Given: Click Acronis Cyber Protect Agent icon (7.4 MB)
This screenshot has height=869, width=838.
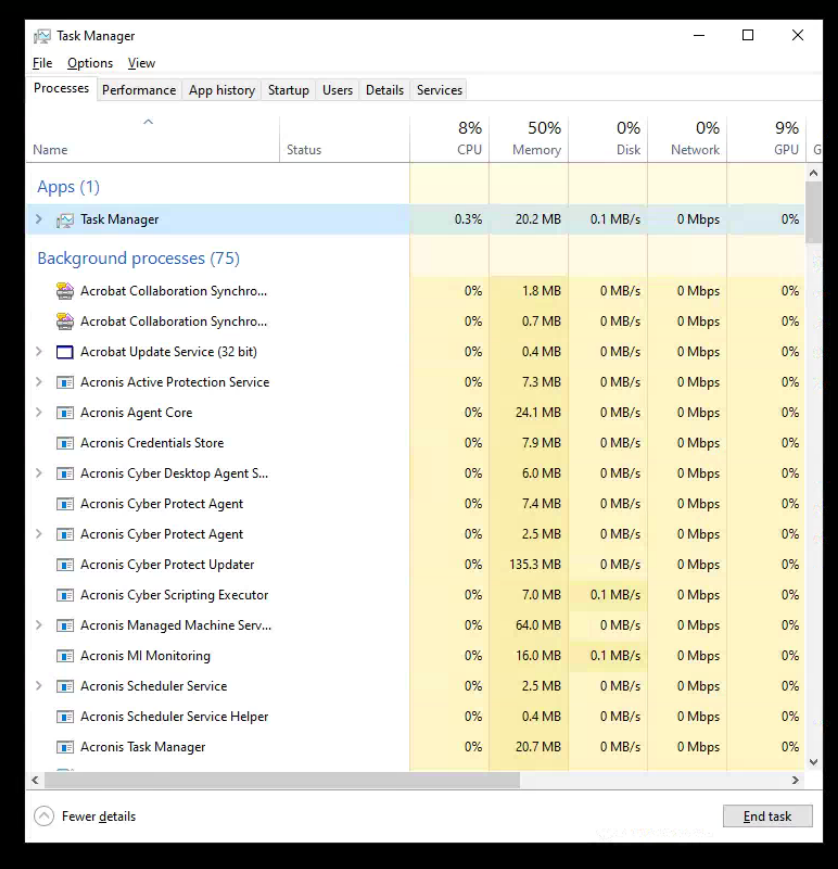Looking at the screenshot, I should point(65,504).
